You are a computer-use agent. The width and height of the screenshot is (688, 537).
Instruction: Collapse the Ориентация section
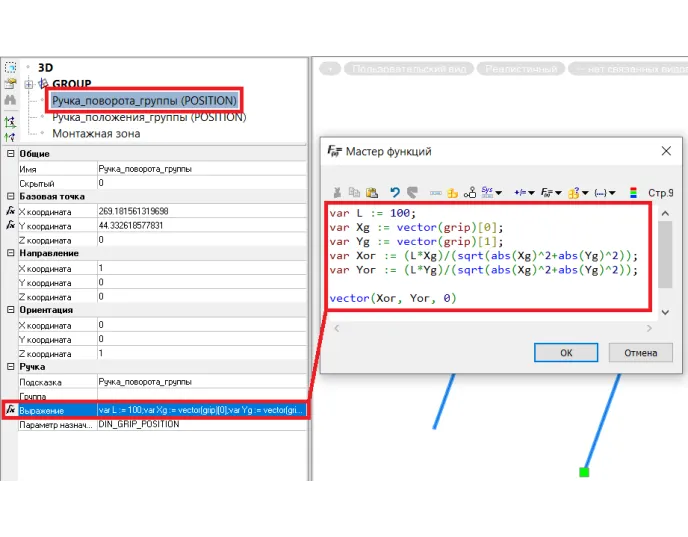click(x=11, y=310)
